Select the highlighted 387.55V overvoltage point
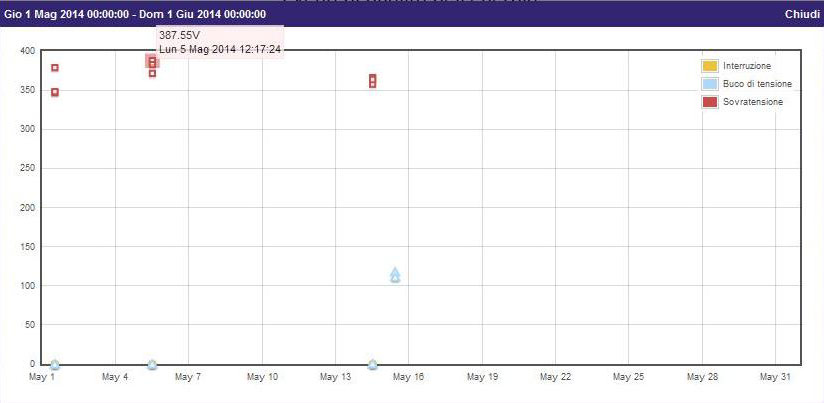Viewport: 824px width, 403px height. click(152, 61)
